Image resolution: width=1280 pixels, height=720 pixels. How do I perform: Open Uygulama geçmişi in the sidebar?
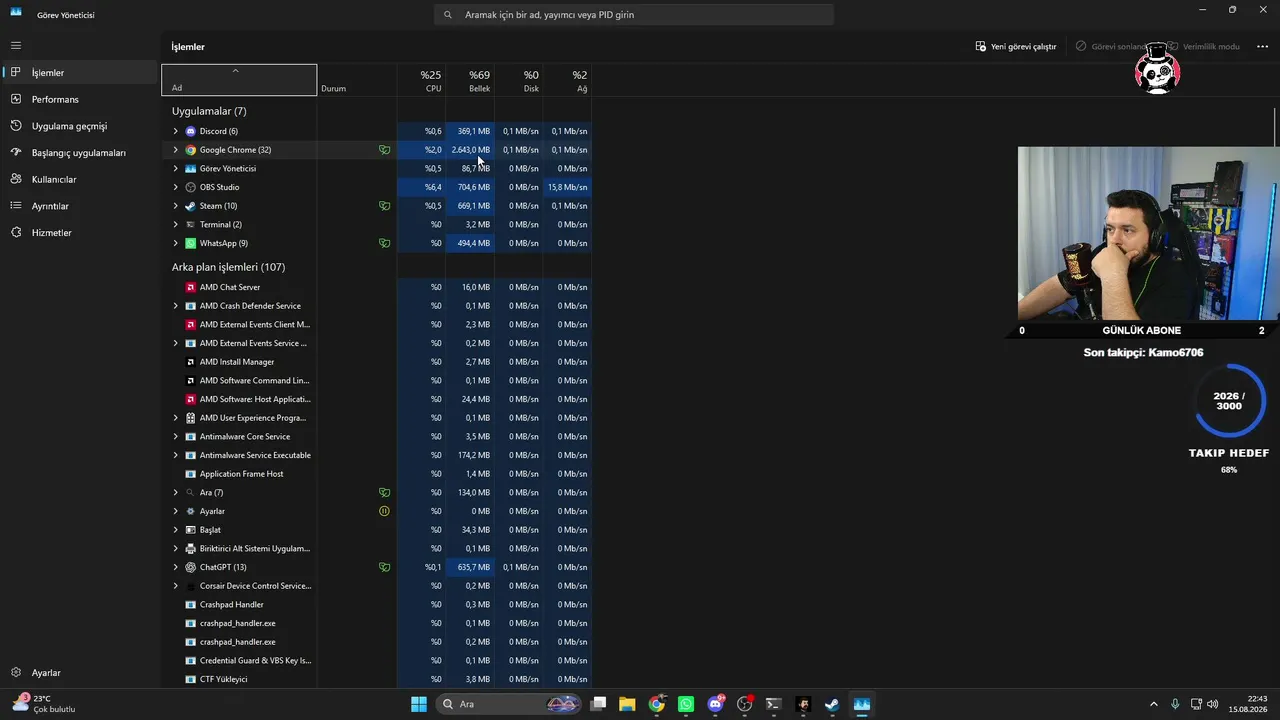80,126
